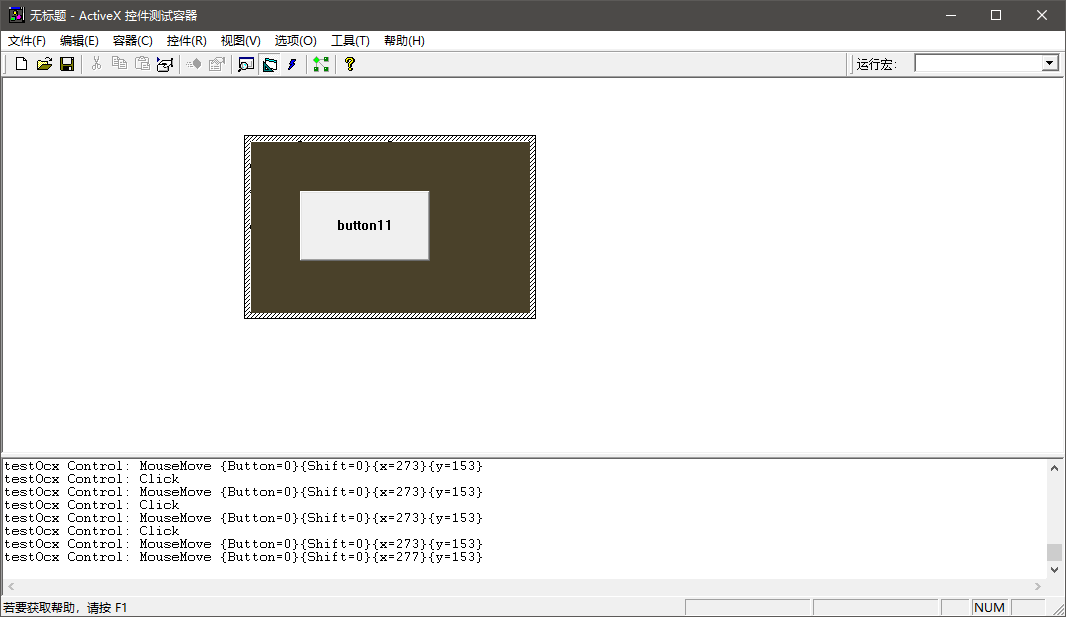Click the Open folder toolbar icon
Image resolution: width=1066 pixels, height=617 pixels.
coord(44,64)
